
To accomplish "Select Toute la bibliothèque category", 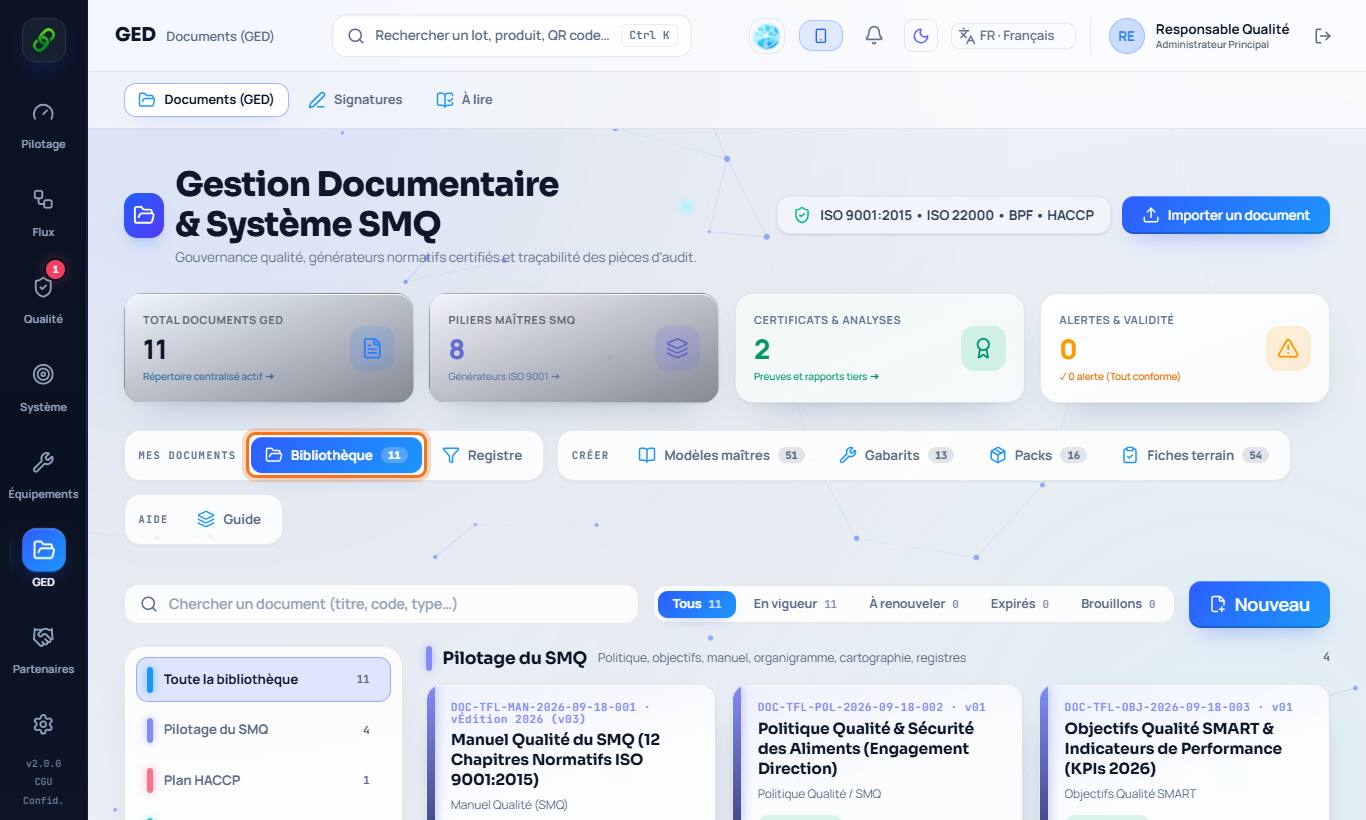I will [x=263, y=679].
